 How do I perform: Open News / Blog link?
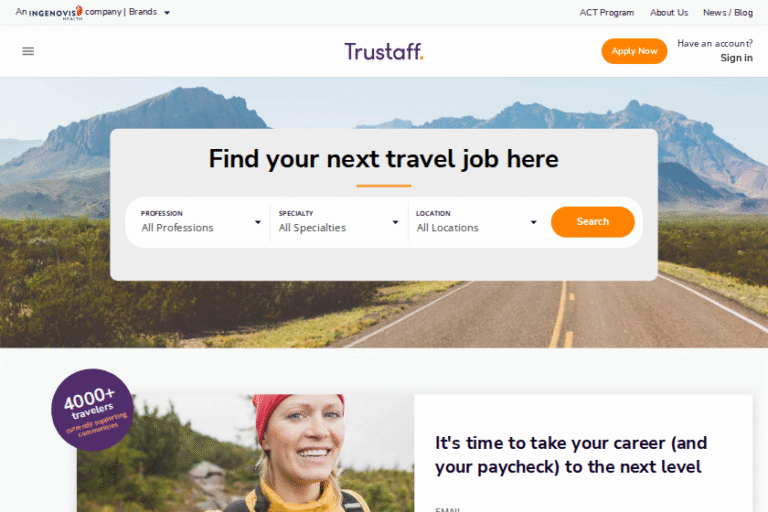[728, 13]
